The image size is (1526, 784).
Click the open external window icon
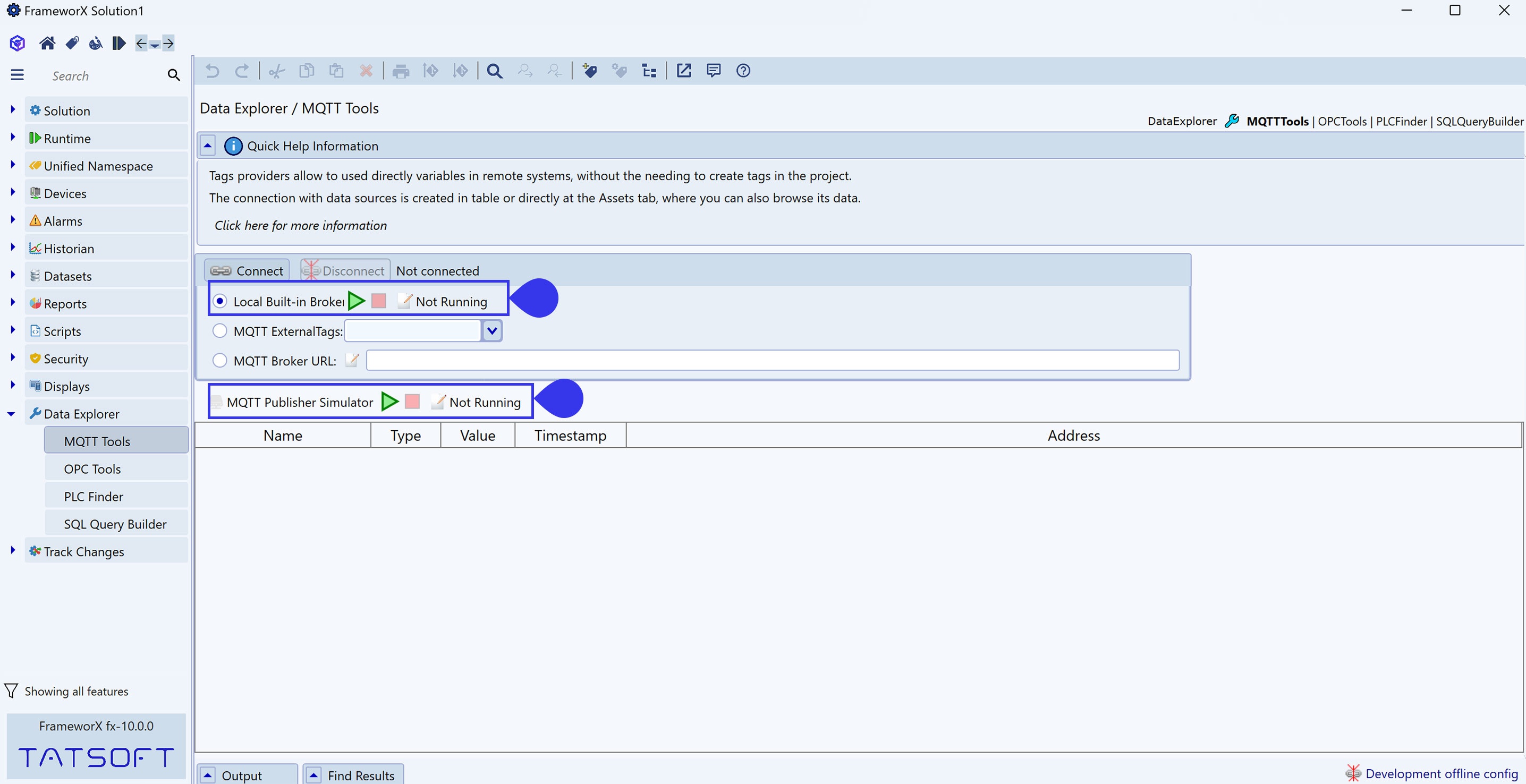684,71
